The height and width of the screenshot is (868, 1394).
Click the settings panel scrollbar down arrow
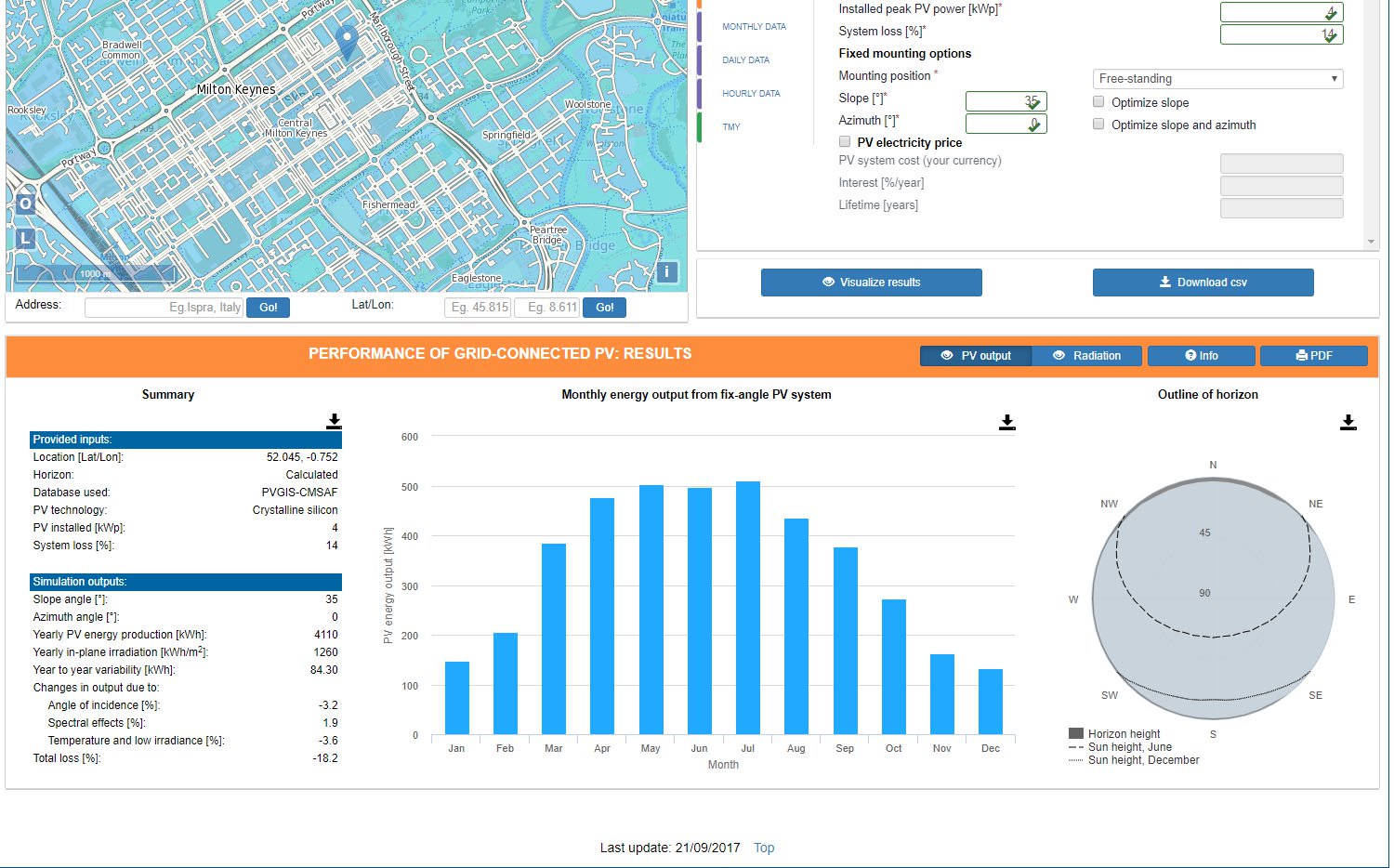pos(1371,242)
